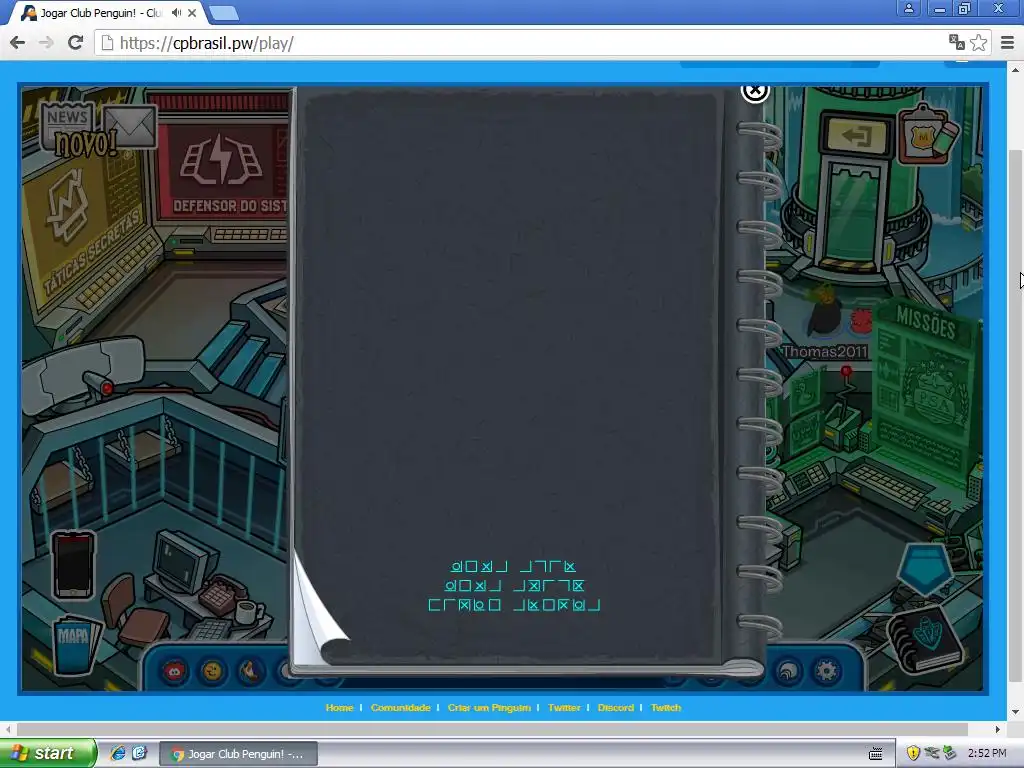Click the red puffle next to Thomas2011
The height and width of the screenshot is (768, 1024).
(862, 321)
